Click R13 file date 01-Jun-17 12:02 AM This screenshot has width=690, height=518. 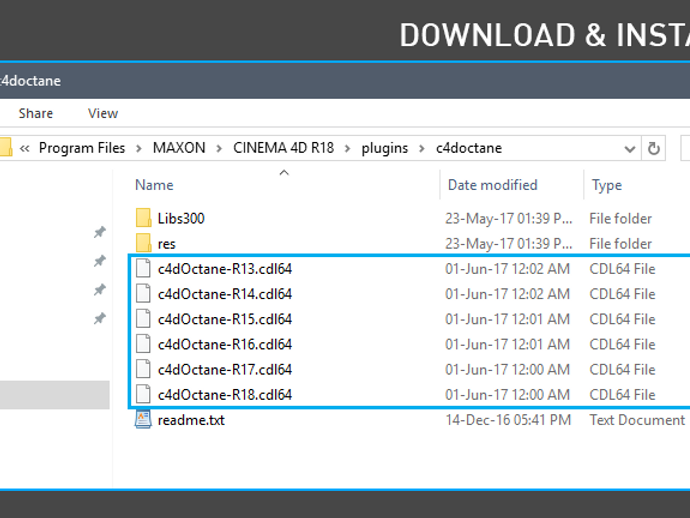(x=507, y=269)
